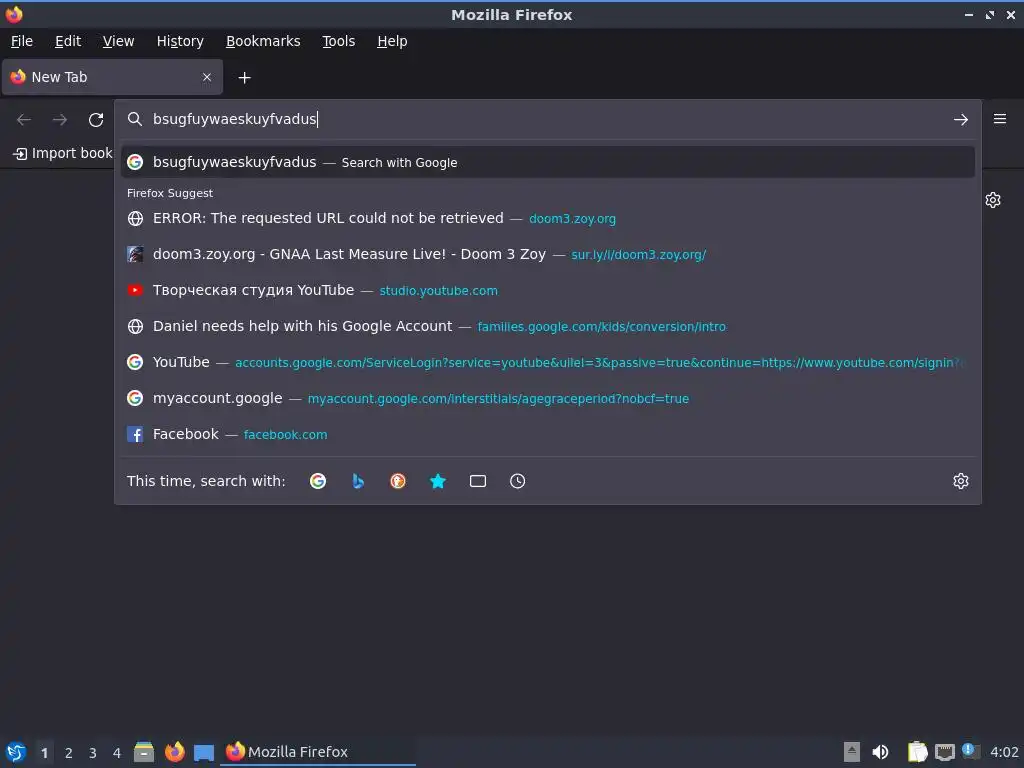
Task: Open the Bookmarks menu
Action: pos(263,41)
